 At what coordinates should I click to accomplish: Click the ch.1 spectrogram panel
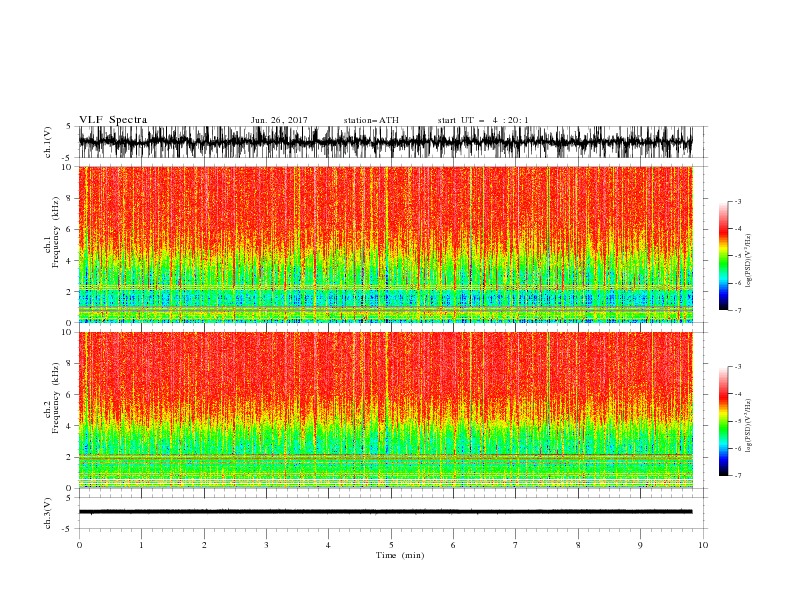[386, 244]
